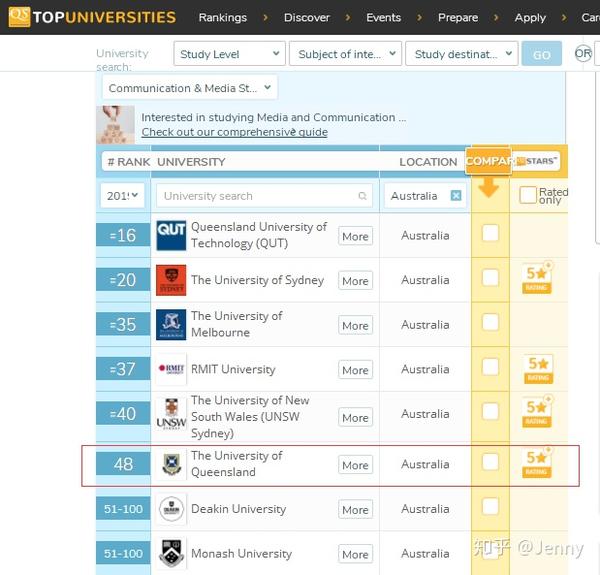Open the Study Level dropdown
The width and height of the screenshot is (600, 575).
pyautogui.click(x=229, y=54)
